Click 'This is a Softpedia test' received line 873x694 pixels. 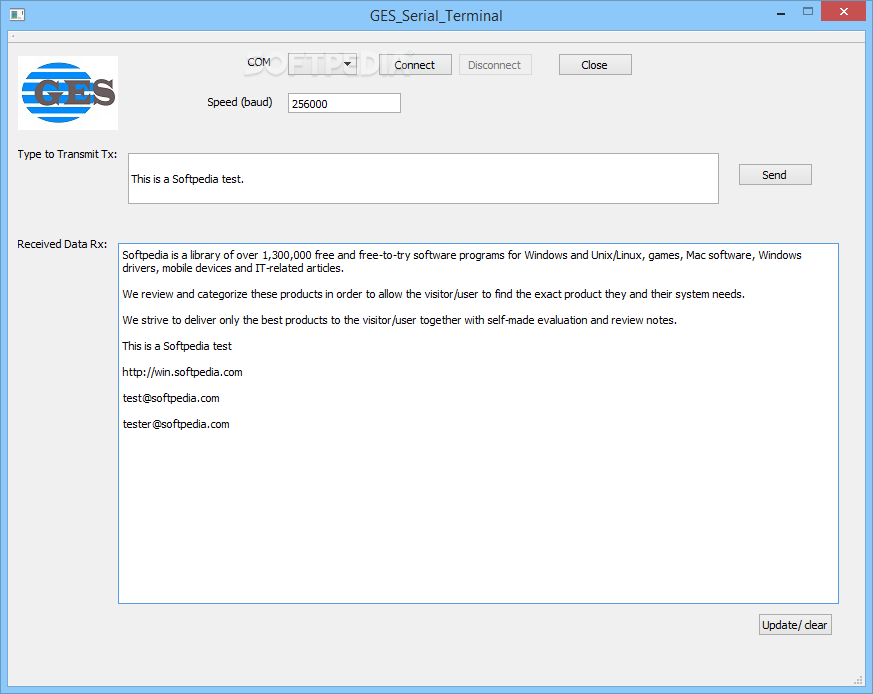coord(177,346)
